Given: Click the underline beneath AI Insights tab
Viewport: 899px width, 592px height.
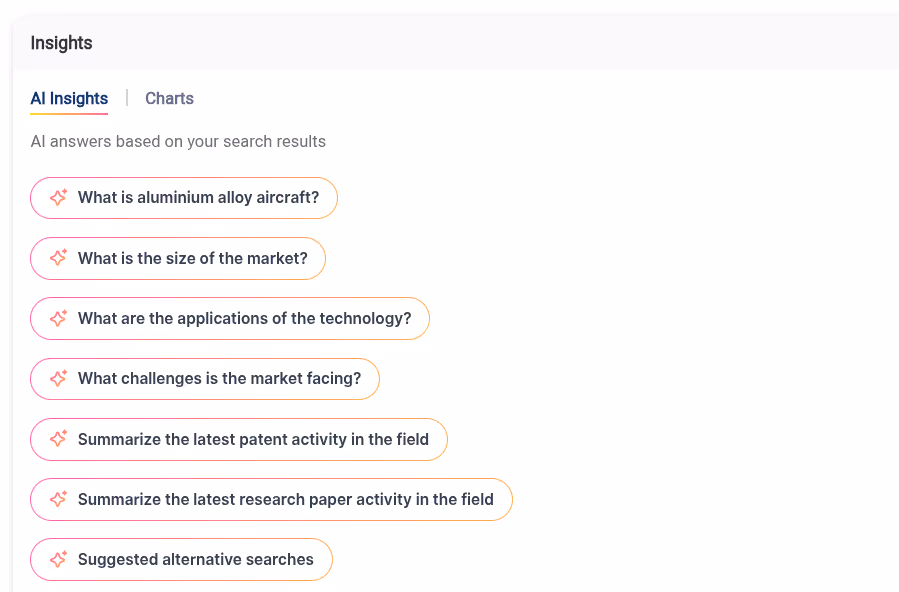Looking at the screenshot, I should click(69, 113).
